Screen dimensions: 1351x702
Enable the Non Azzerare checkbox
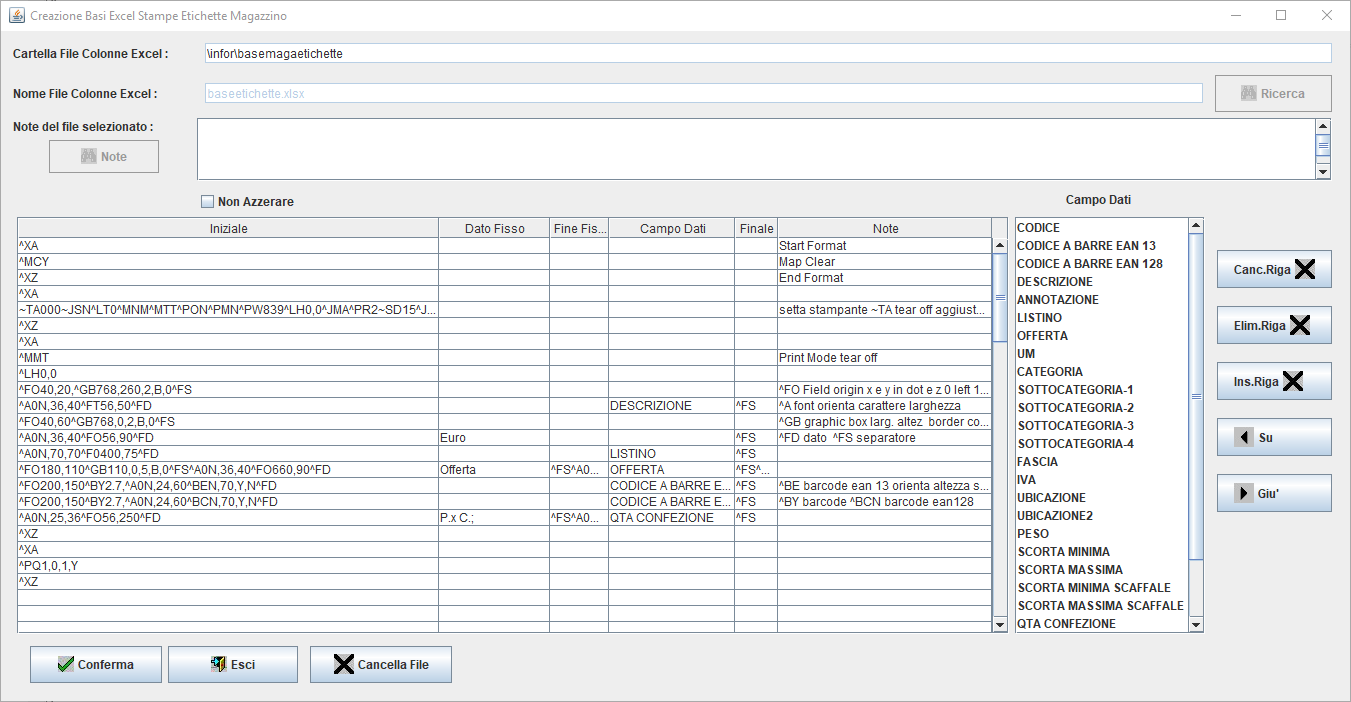pos(208,202)
